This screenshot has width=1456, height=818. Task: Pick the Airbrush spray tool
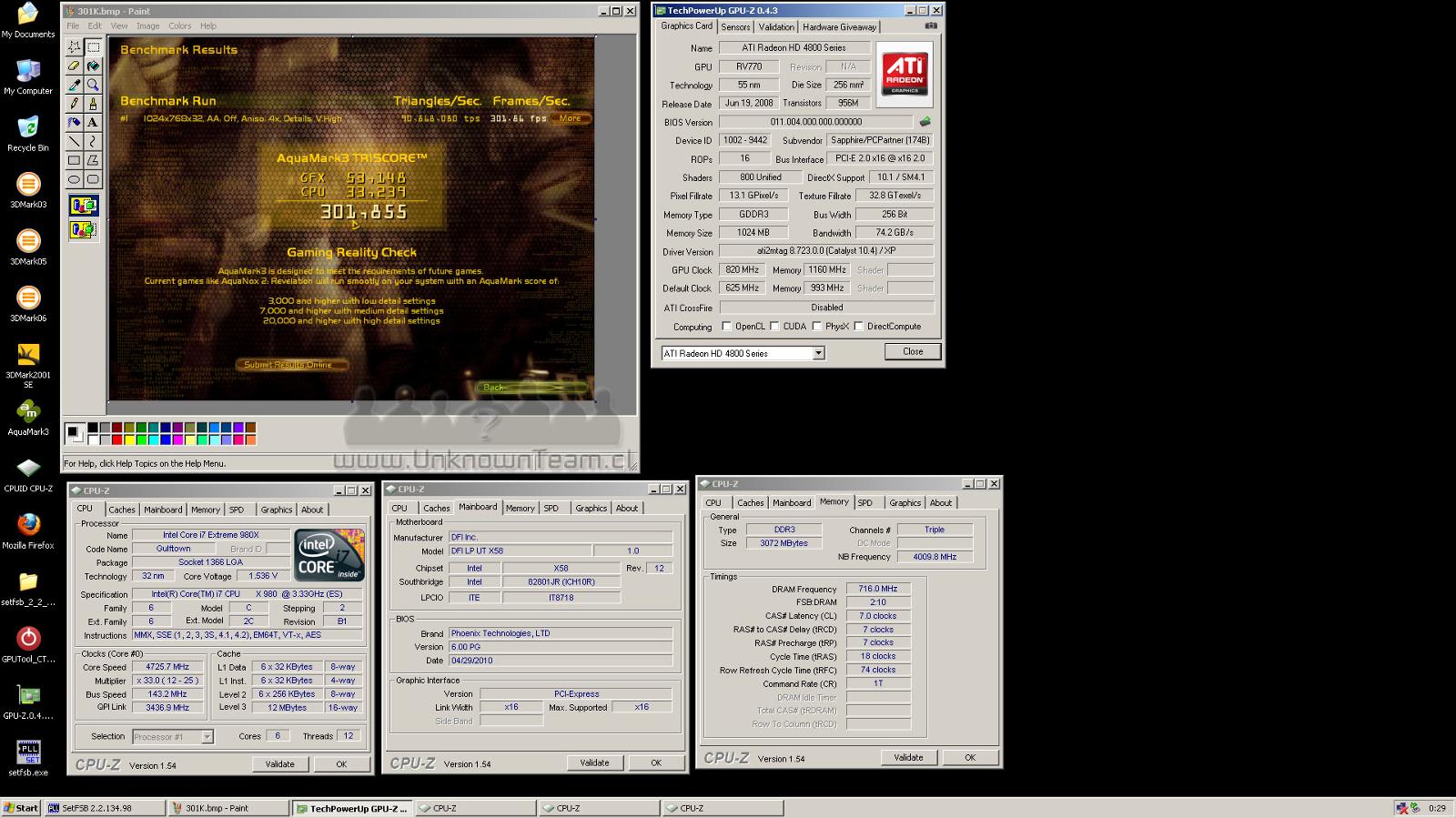point(75,122)
